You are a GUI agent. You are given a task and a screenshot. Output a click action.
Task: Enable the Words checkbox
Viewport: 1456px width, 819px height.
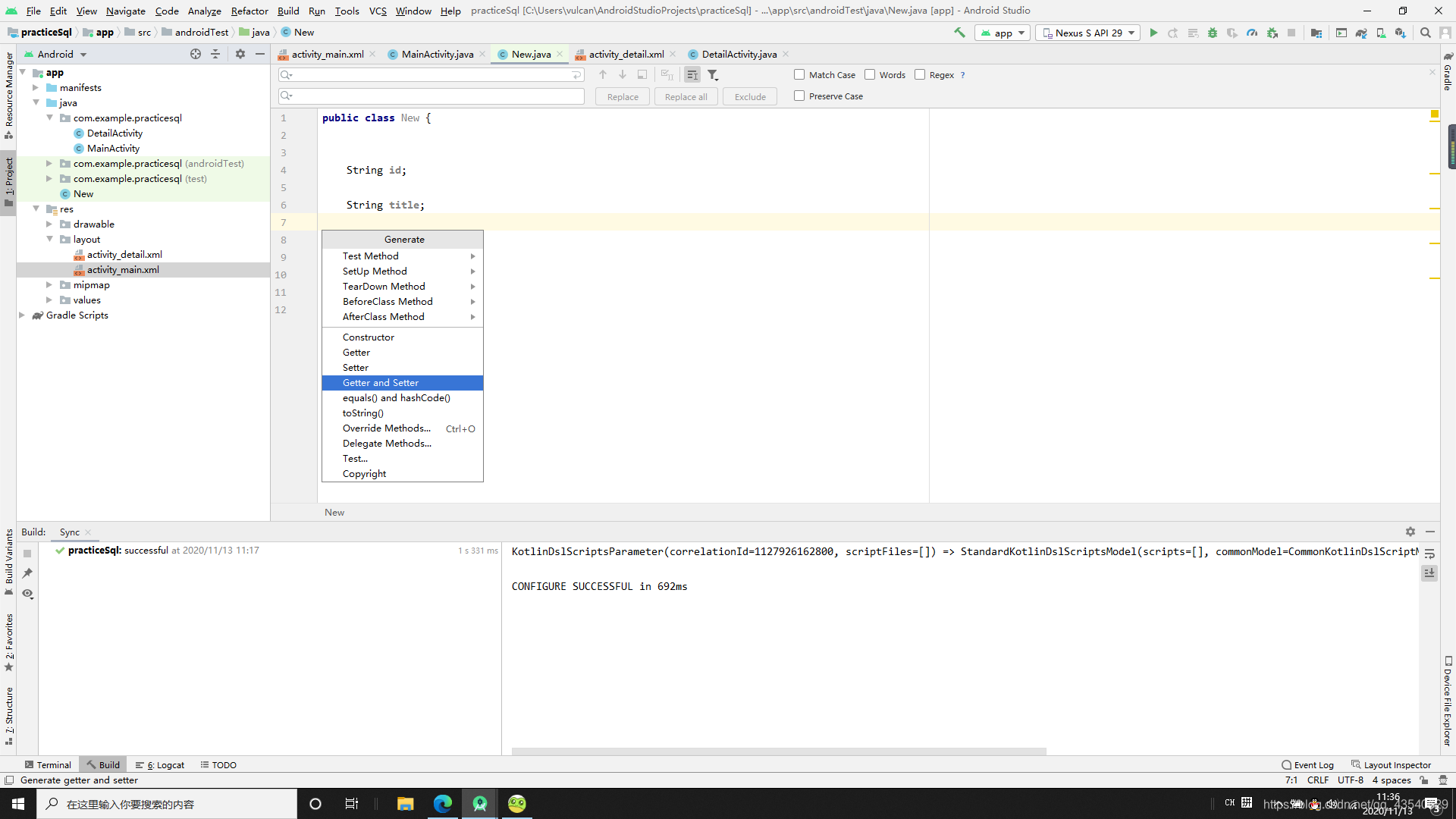[x=870, y=74]
